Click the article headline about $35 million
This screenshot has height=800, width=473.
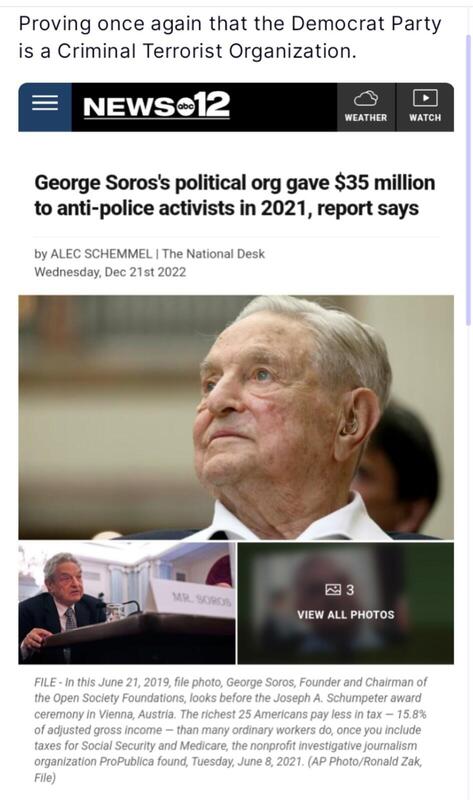click(x=235, y=195)
